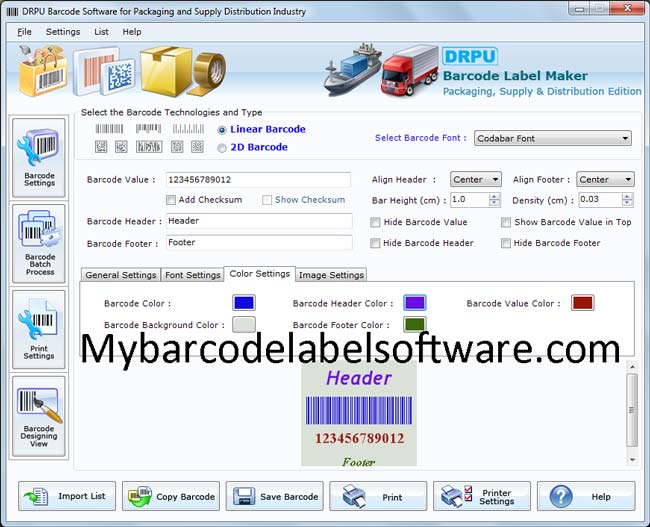Click the Bar Height value field
The image size is (650, 527).
tap(470, 200)
